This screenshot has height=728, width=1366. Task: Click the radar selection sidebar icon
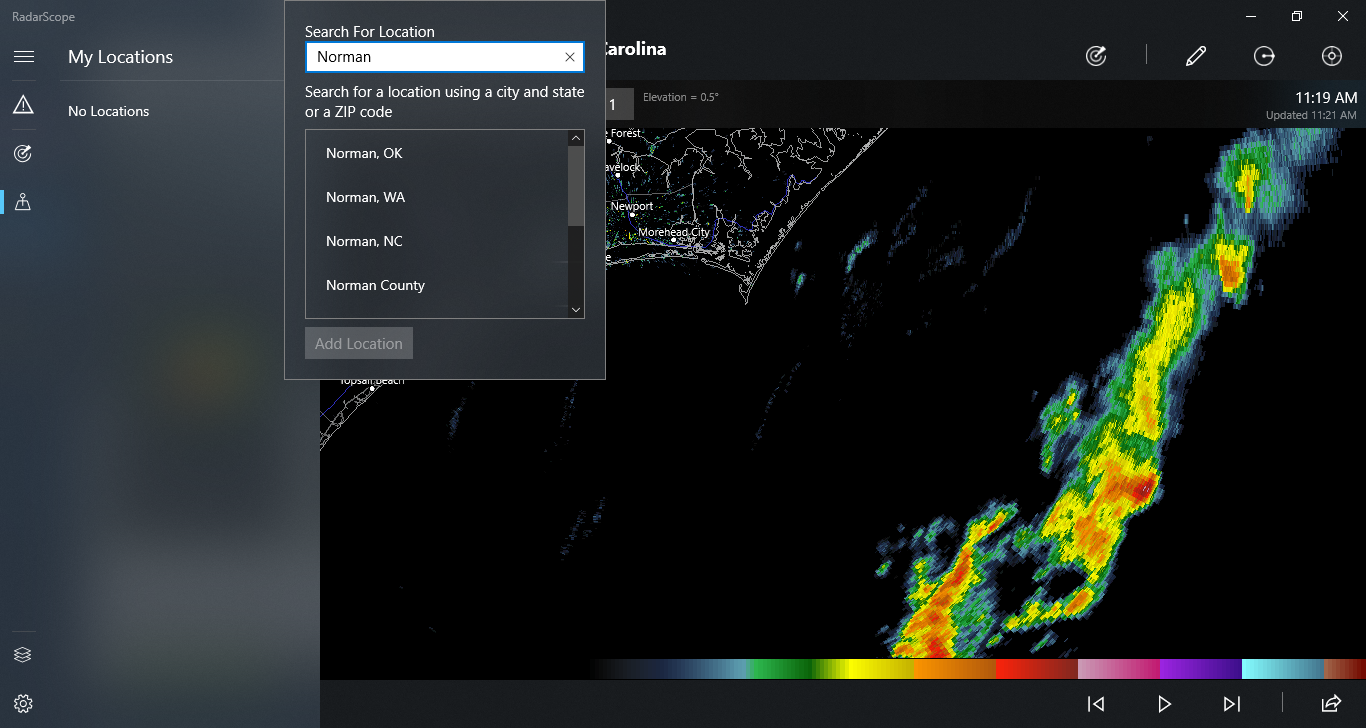click(x=22, y=152)
